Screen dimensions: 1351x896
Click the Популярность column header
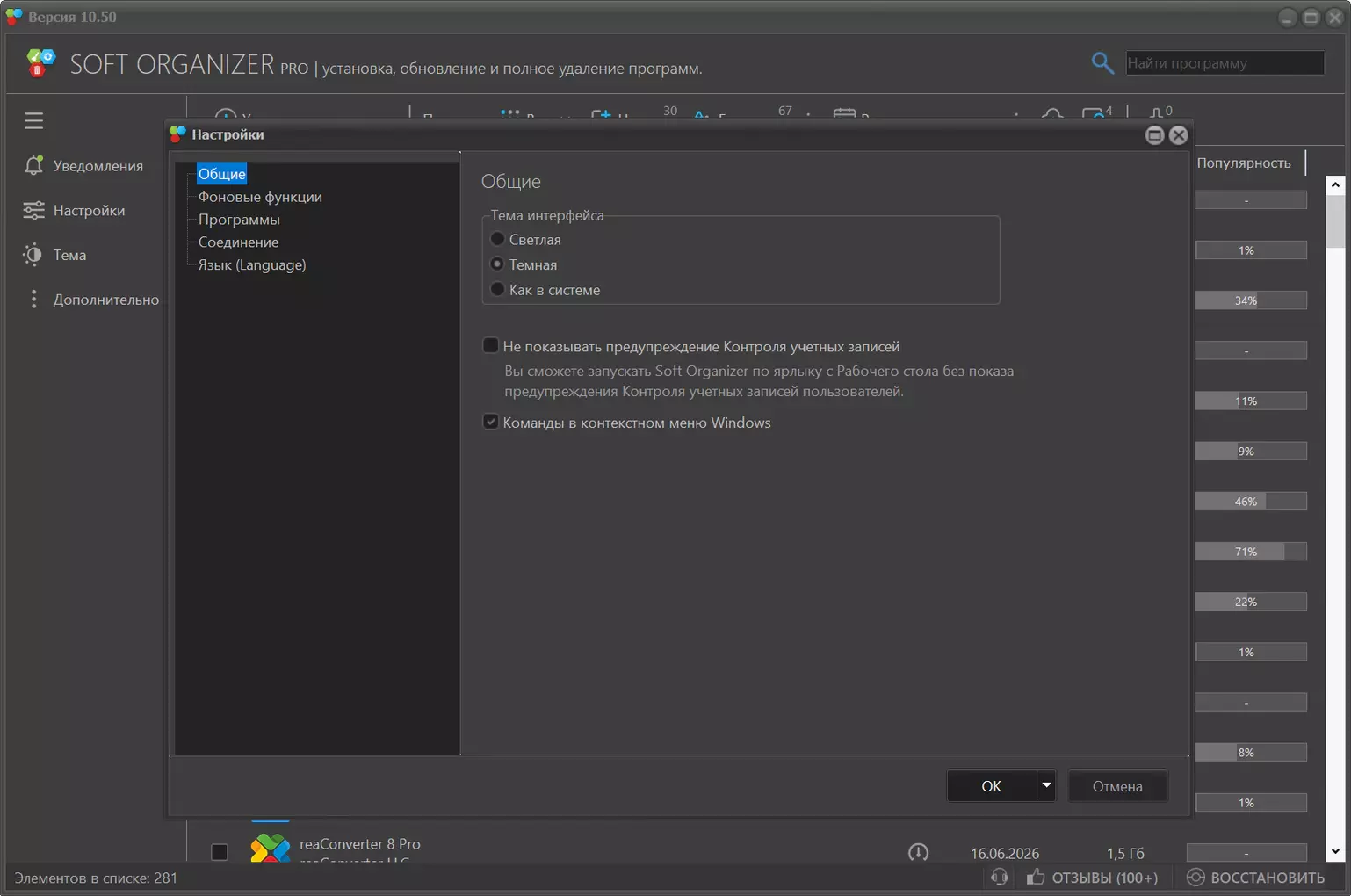pyautogui.click(x=1244, y=163)
